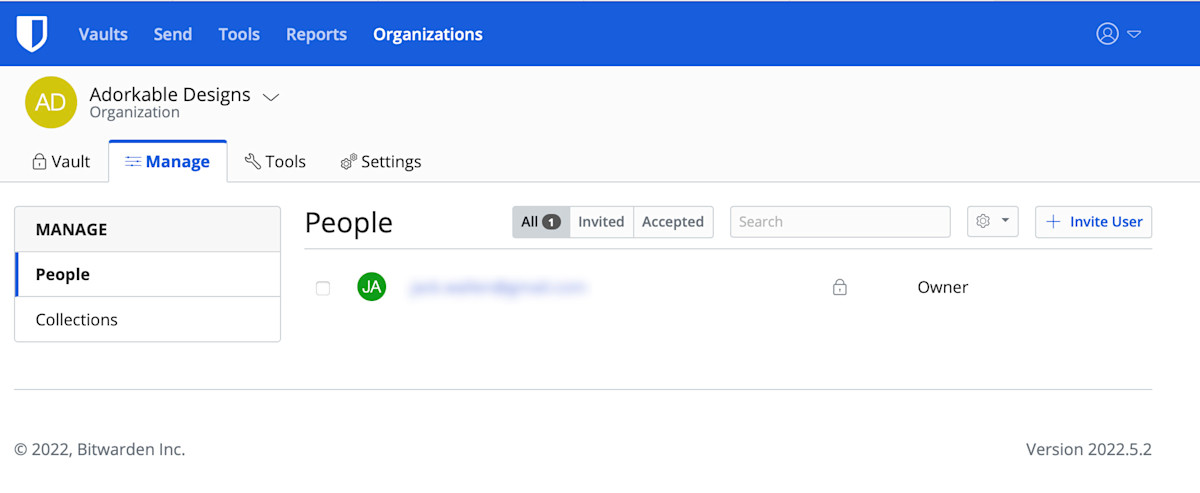This screenshot has width=1200, height=493.
Task: Filter people by Accepted status
Action: tap(673, 222)
